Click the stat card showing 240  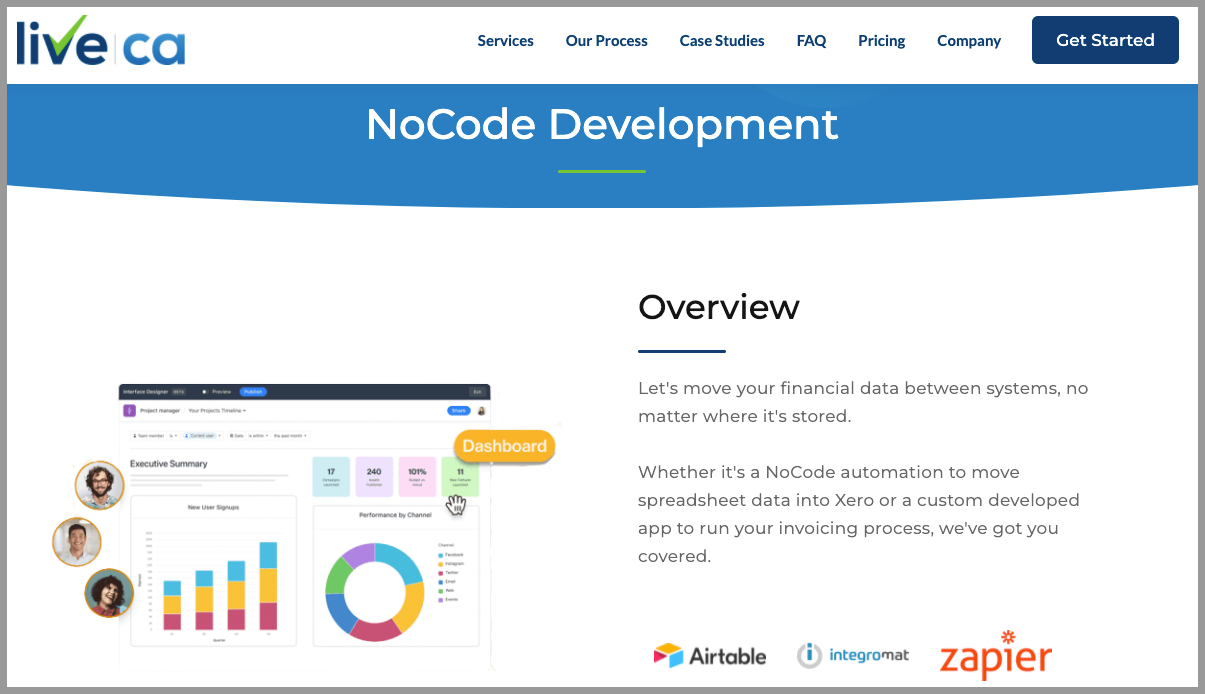374,476
